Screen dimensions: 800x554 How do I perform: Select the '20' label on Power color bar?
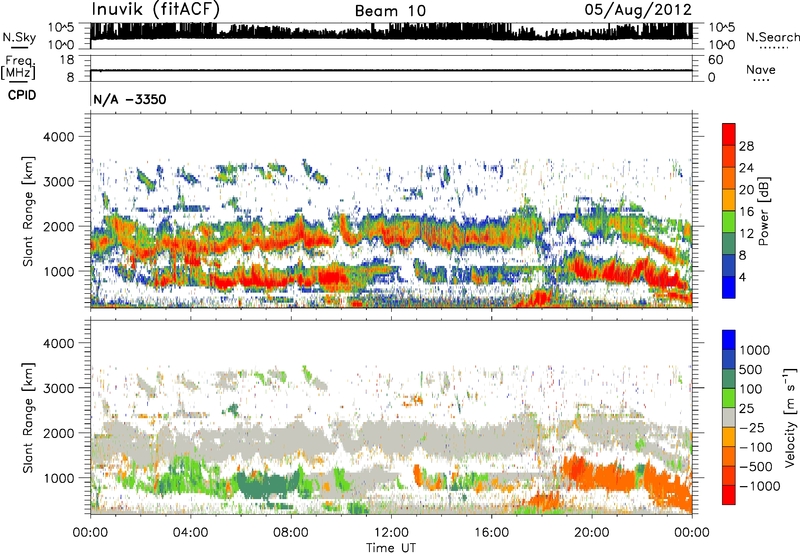pos(746,190)
